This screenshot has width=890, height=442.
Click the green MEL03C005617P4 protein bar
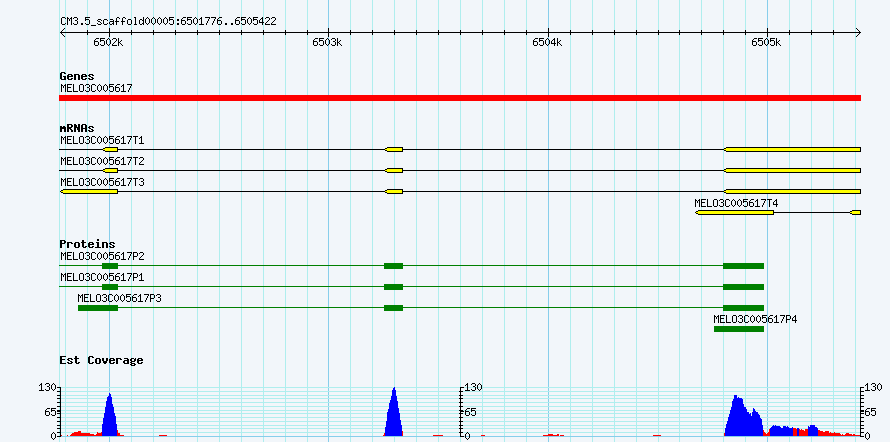point(738,329)
